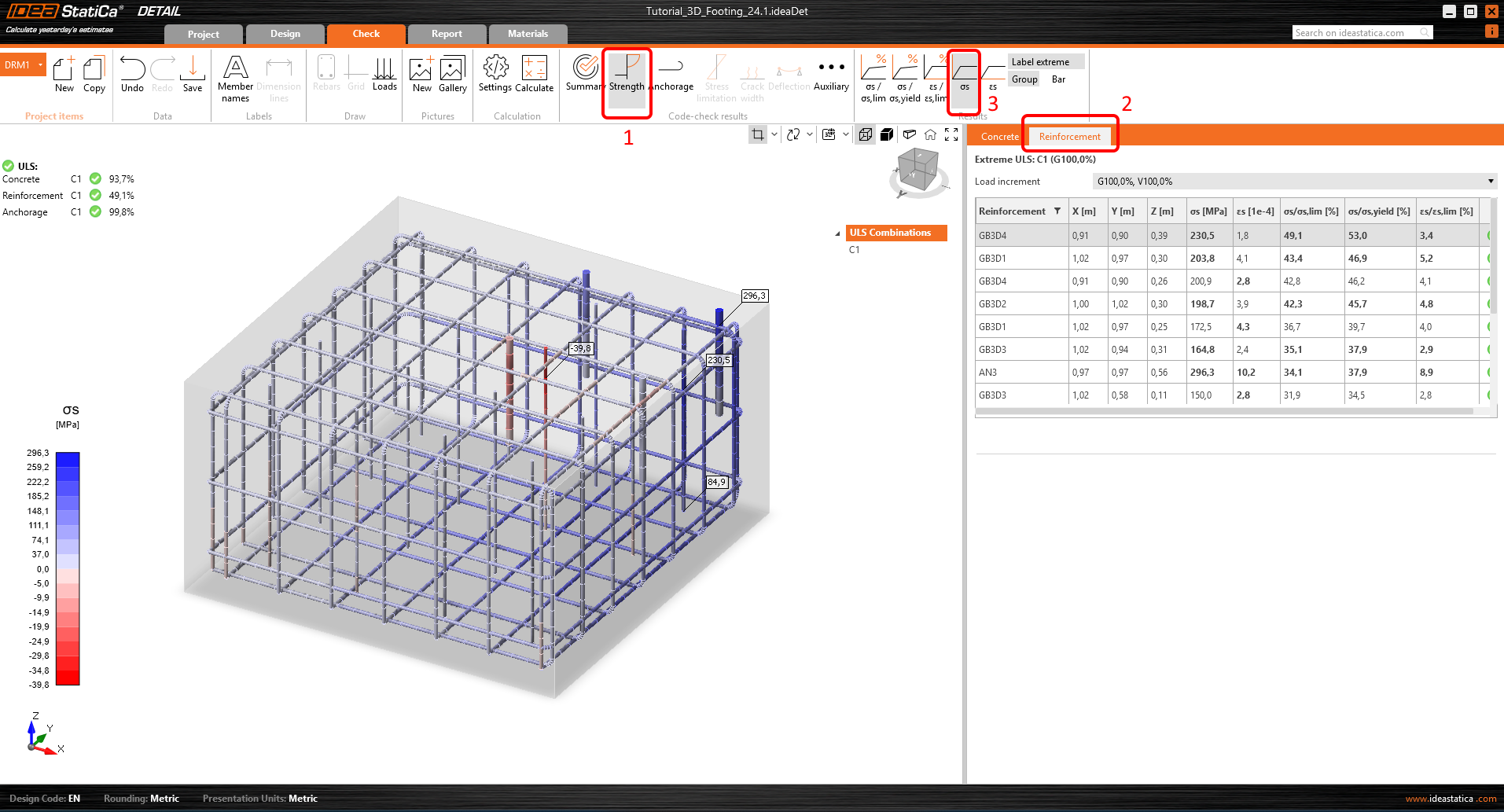The image size is (1504, 812).
Task: Open the Load increment dropdown
Action: [x=1490, y=182]
